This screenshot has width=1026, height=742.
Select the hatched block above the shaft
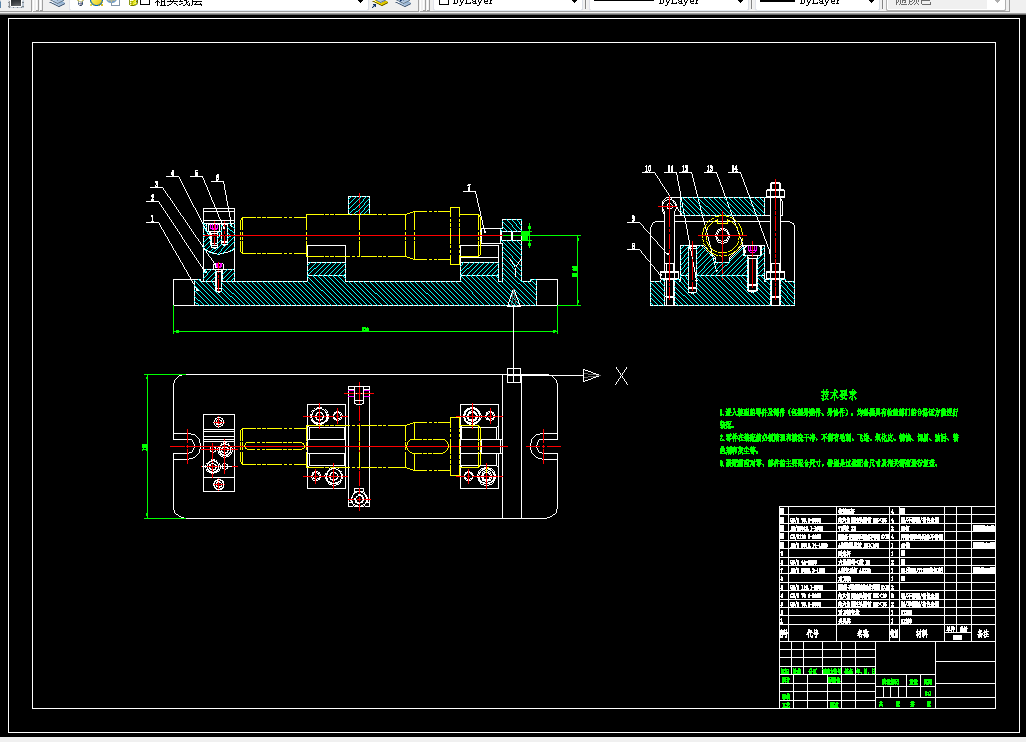359,205
